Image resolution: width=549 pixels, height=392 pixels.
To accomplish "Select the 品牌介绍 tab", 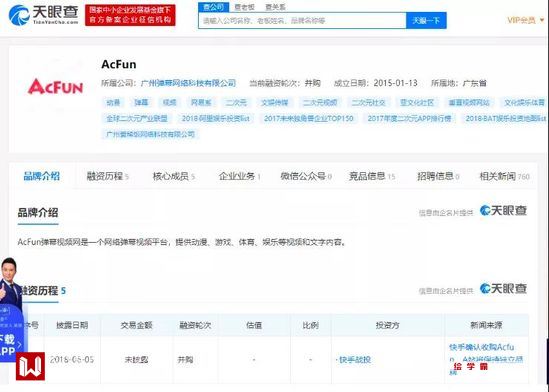I will pos(42,176).
